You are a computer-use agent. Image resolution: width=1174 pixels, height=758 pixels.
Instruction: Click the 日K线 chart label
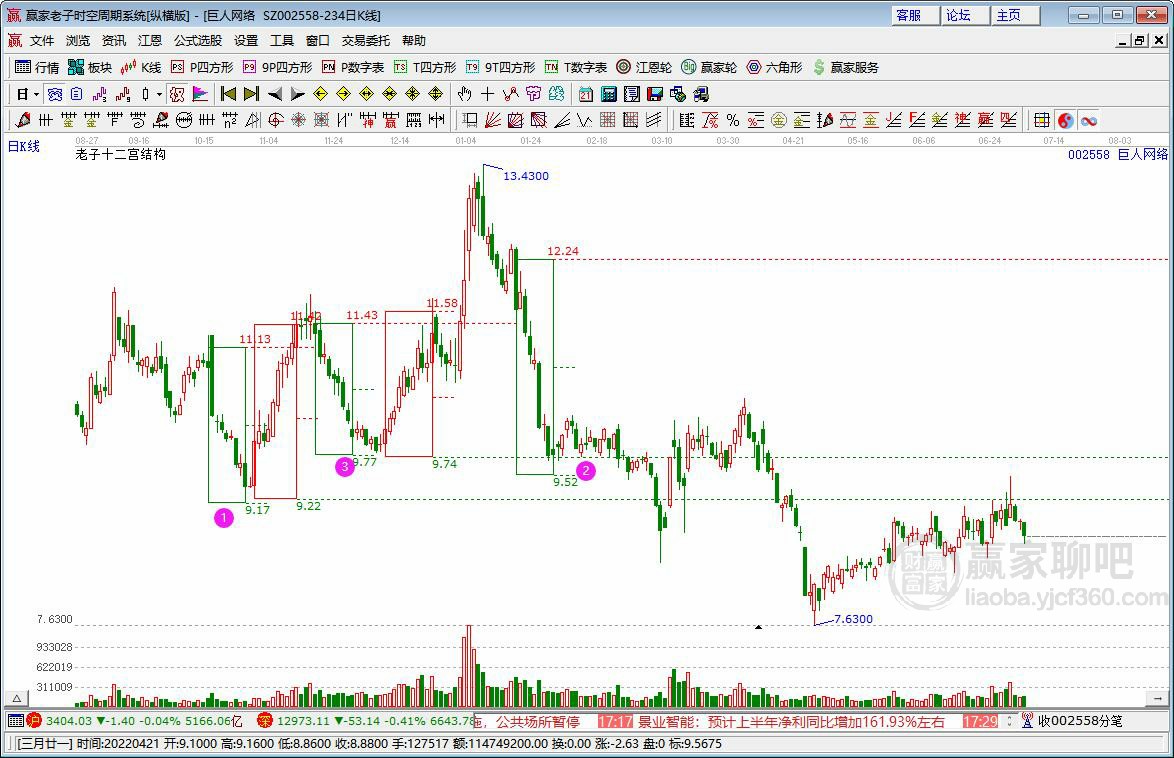pyautogui.click(x=23, y=146)
